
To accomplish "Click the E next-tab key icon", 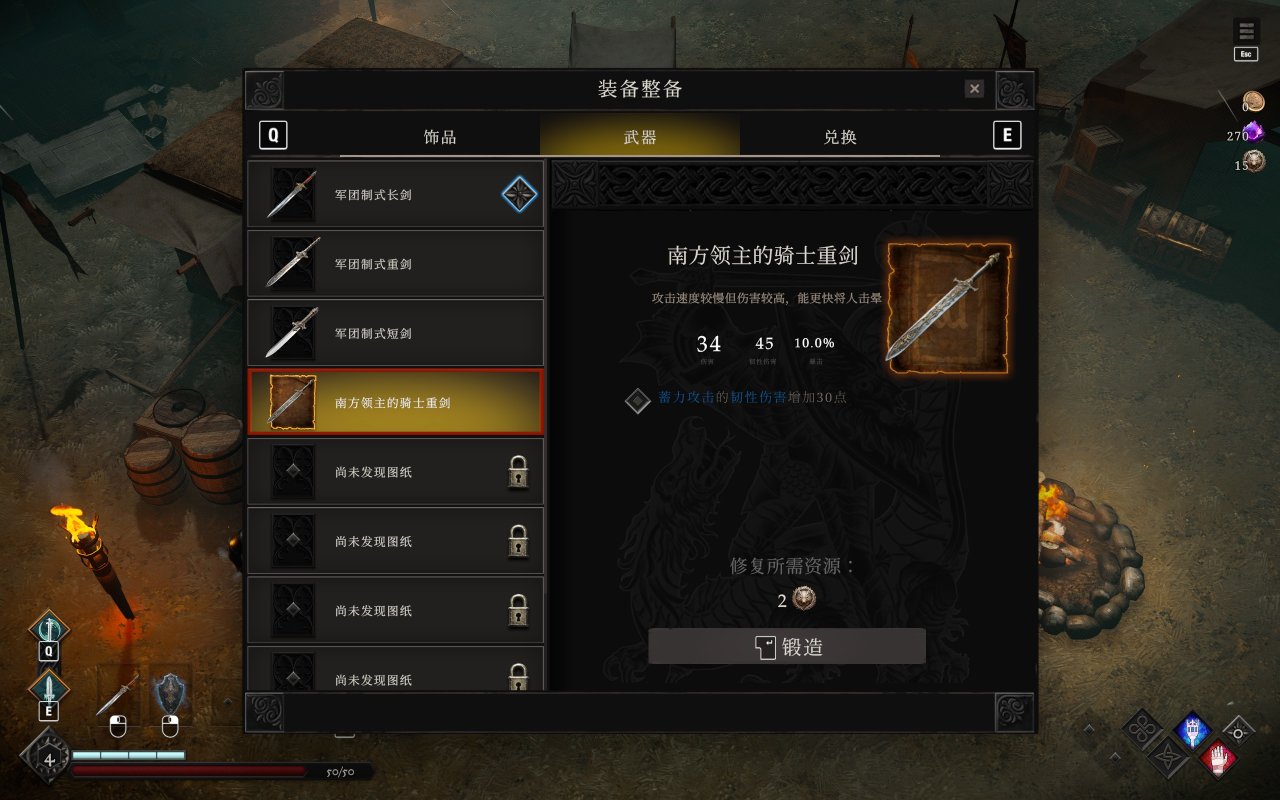I will coord(1007,135).
